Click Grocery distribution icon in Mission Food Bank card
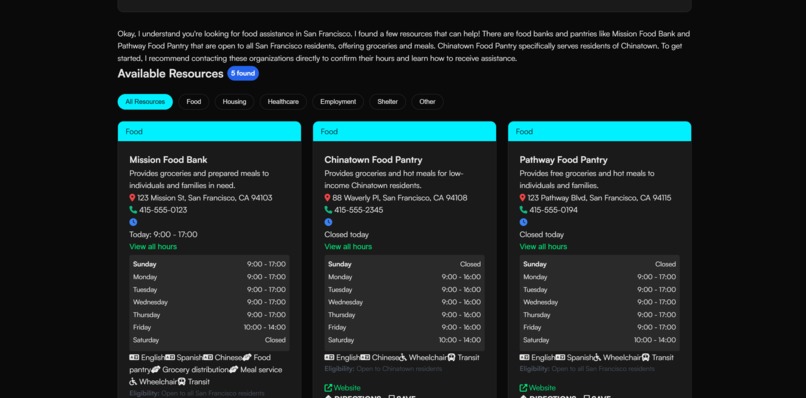 (156, 370)
